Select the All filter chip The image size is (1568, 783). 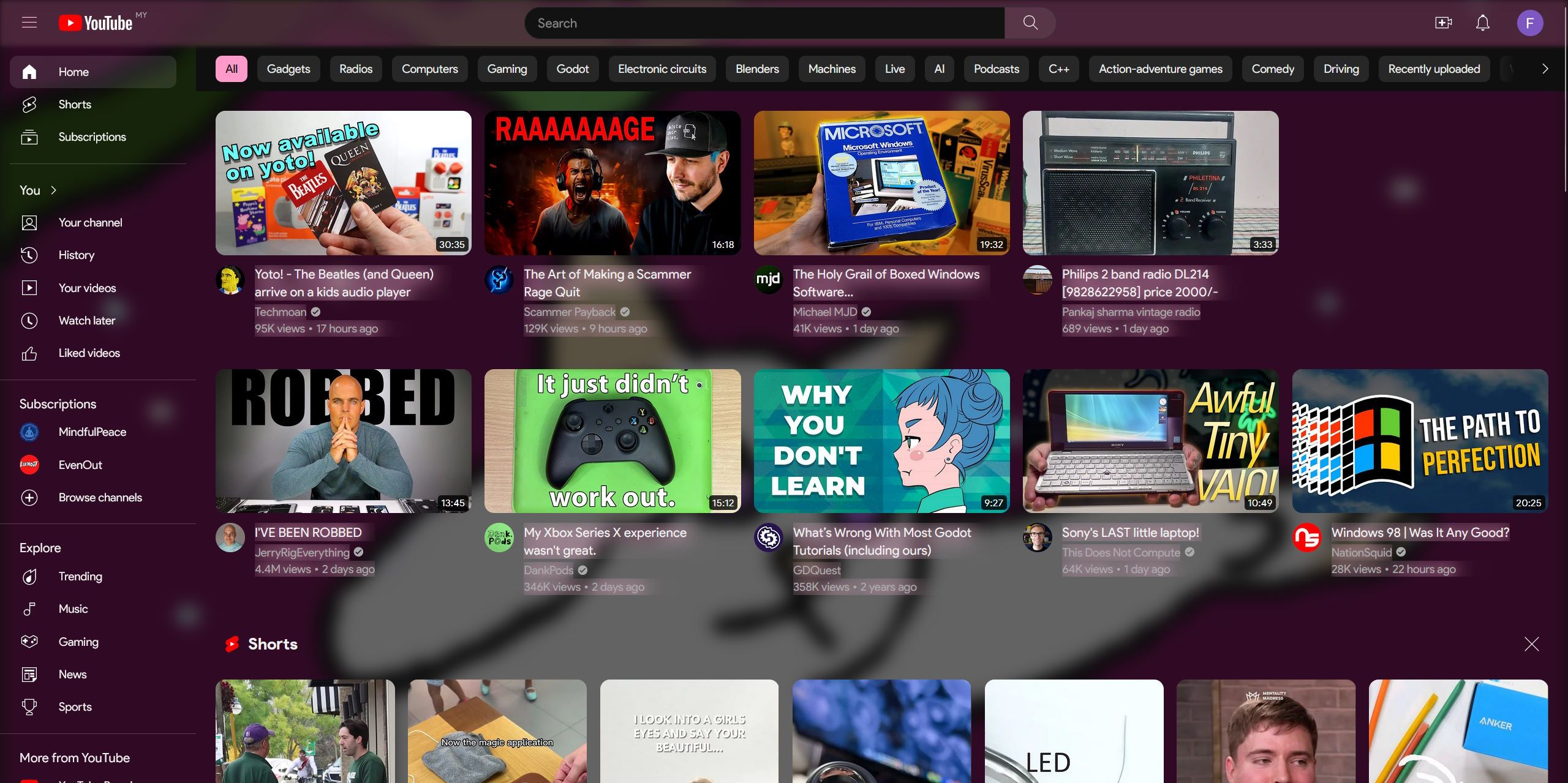pyautogui.click(x=232, y=69)
